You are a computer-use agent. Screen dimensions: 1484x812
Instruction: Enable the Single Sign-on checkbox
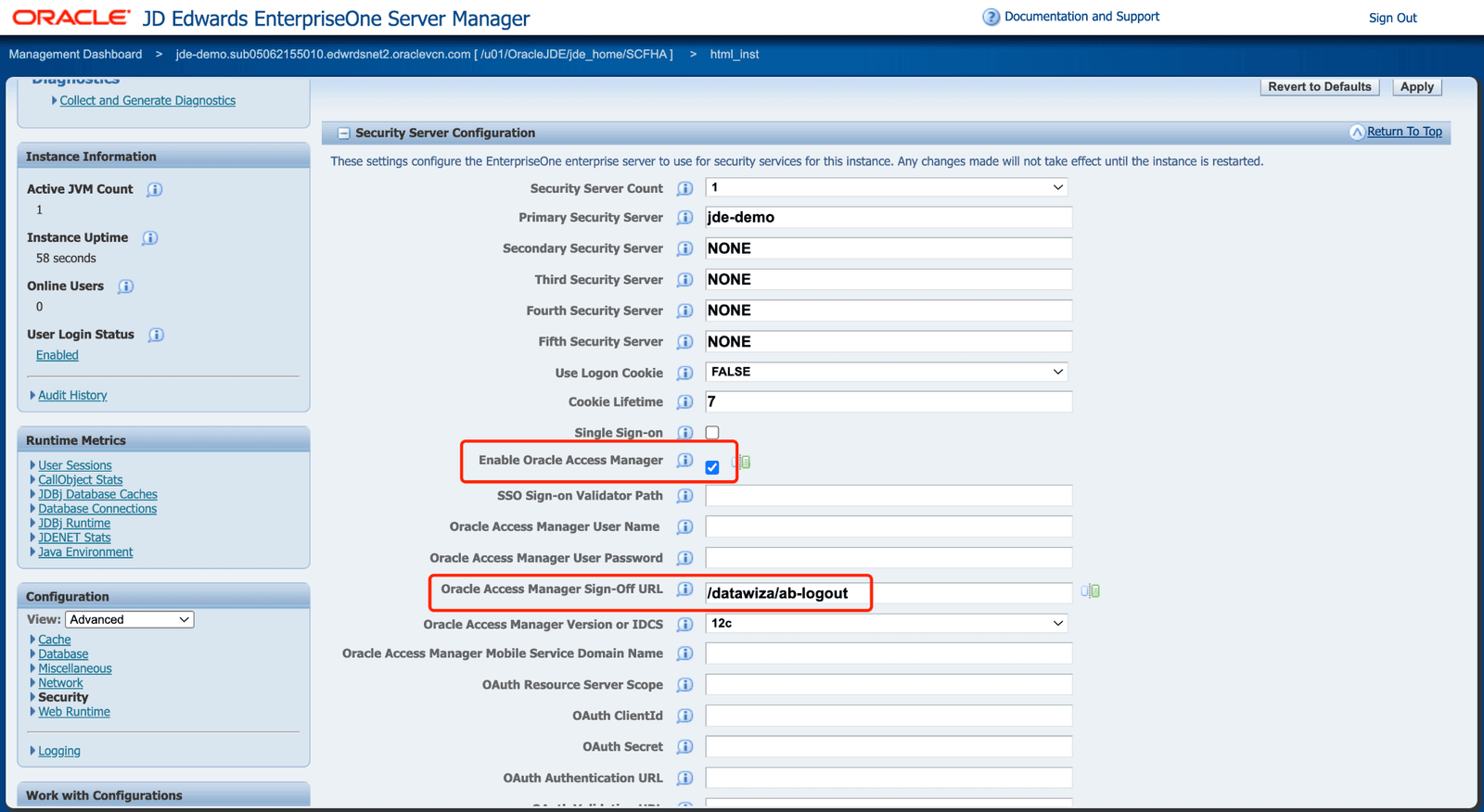(712, 433)
